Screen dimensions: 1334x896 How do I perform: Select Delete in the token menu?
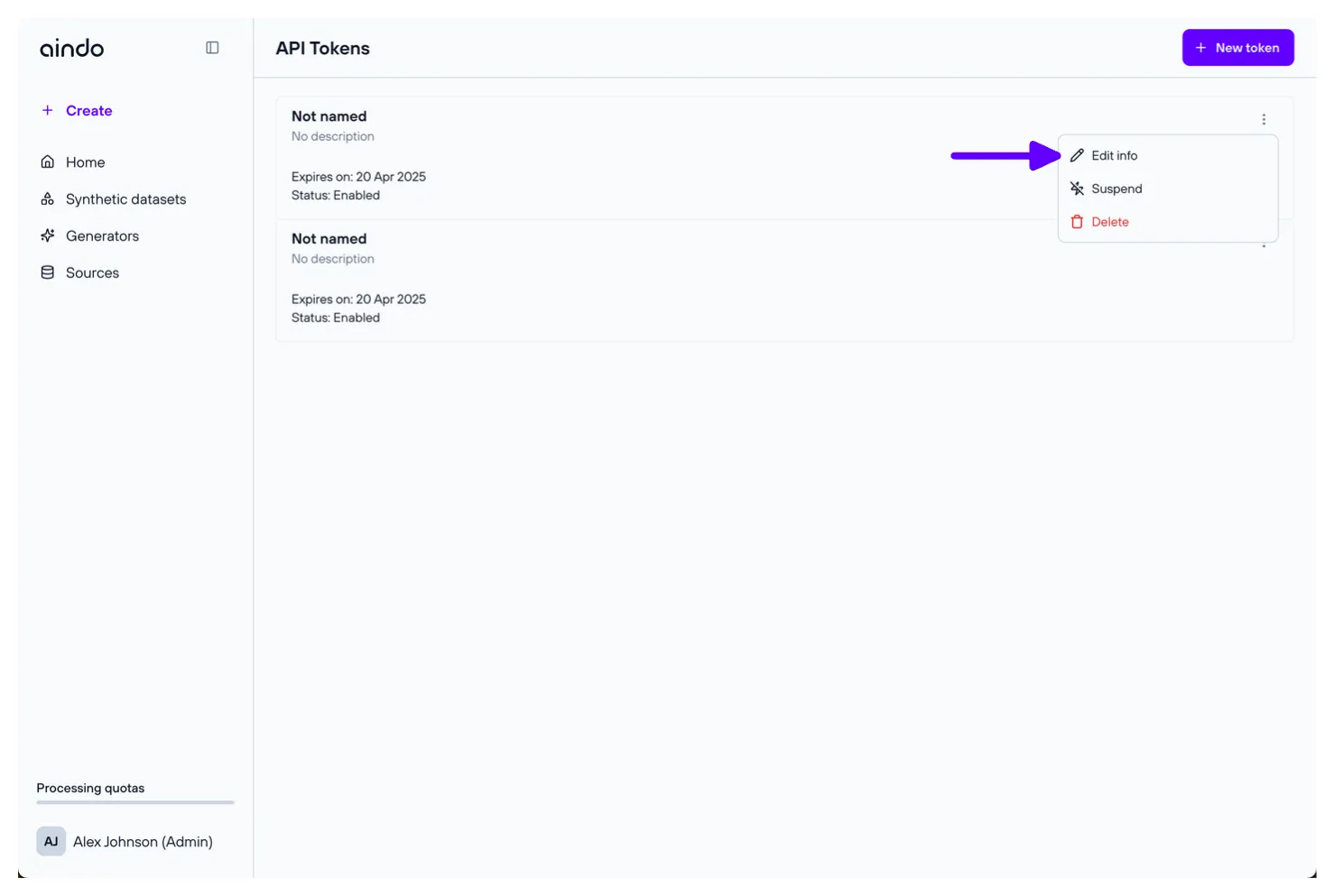tap(1109, 222)
